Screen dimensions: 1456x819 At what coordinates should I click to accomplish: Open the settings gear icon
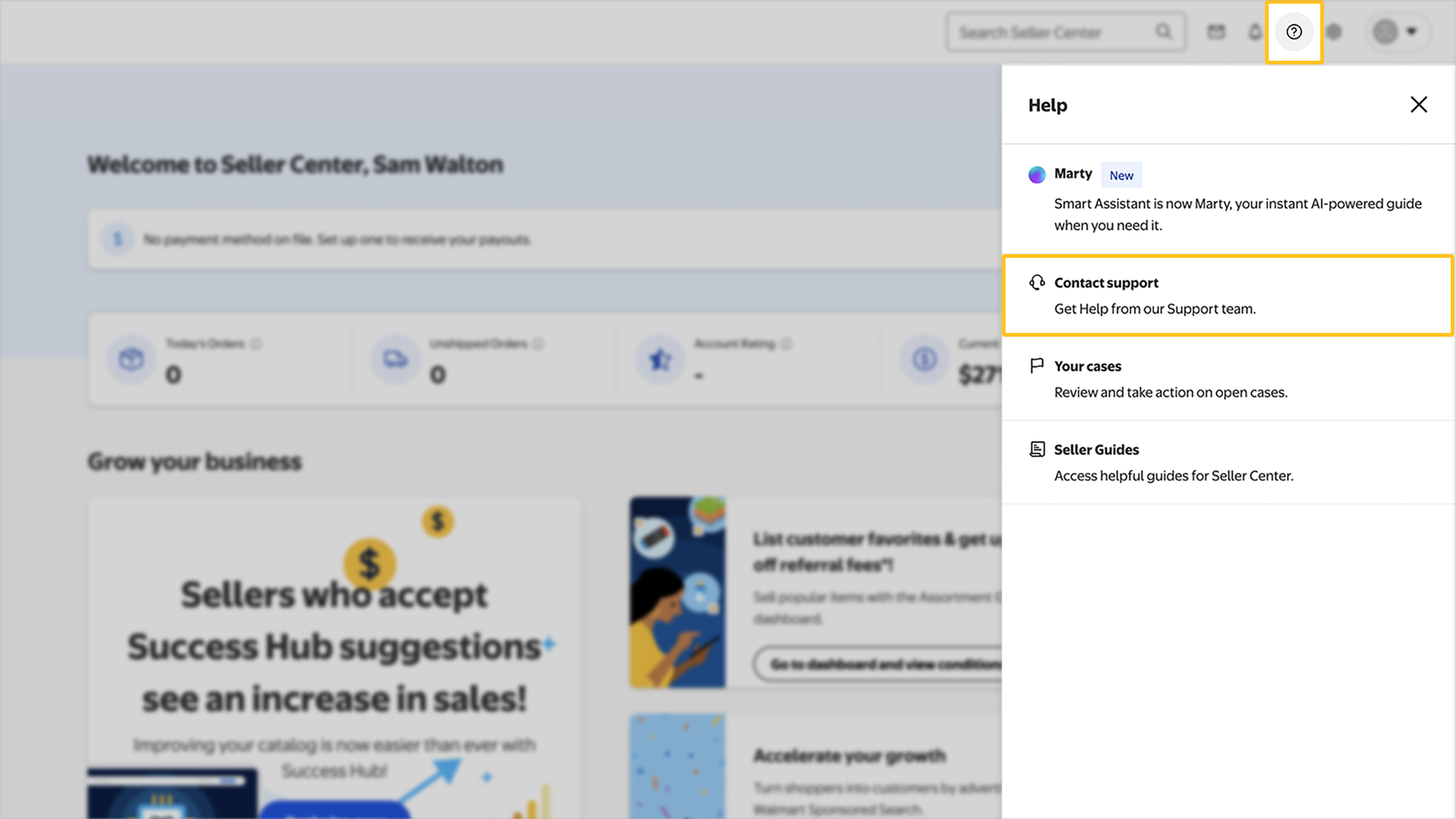(x=1334, y=32)
